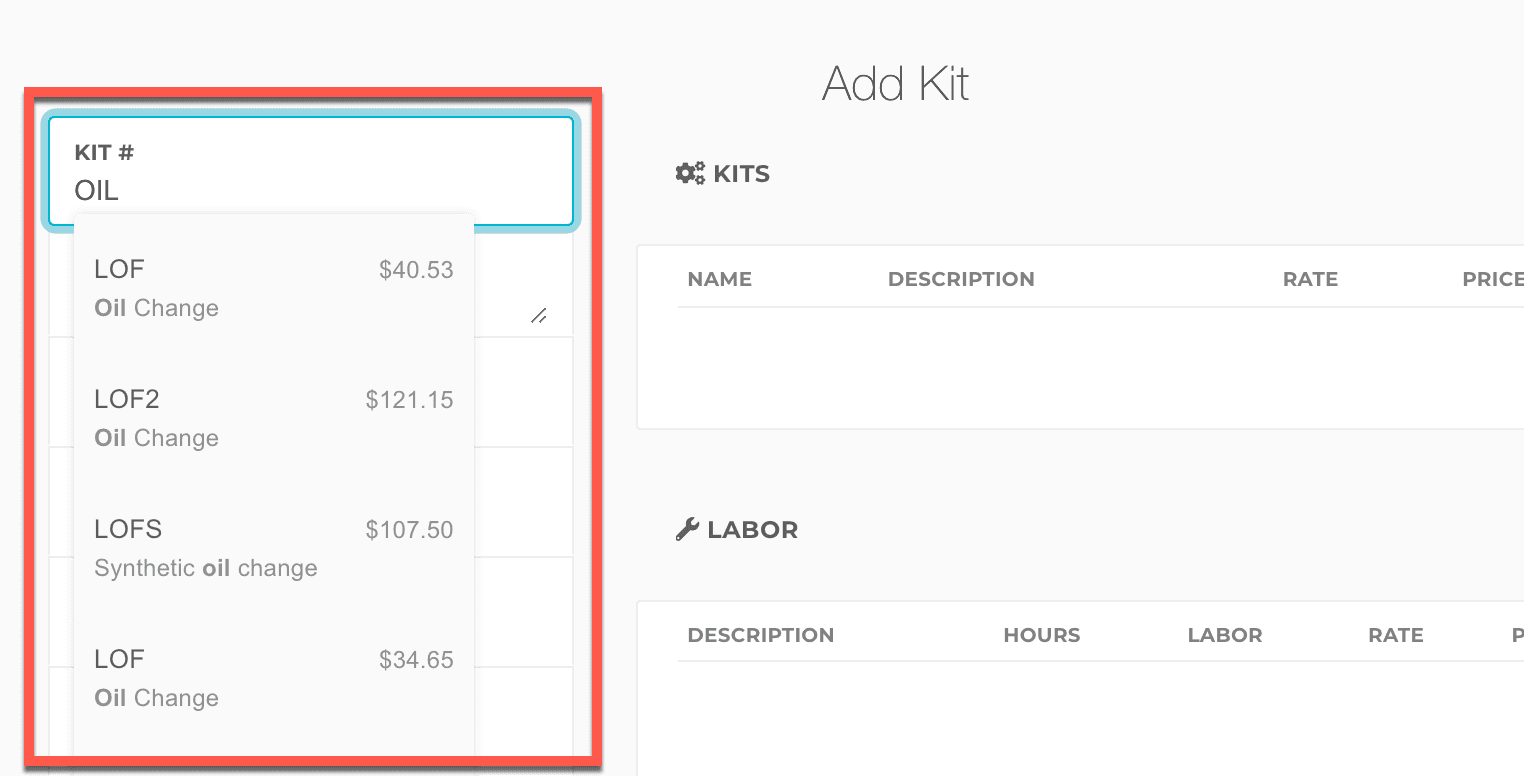The width and height of the screenshot is (1524, 776).
Task: Click the wrench icon beside LABOR
Action: [x=687, y=529]
